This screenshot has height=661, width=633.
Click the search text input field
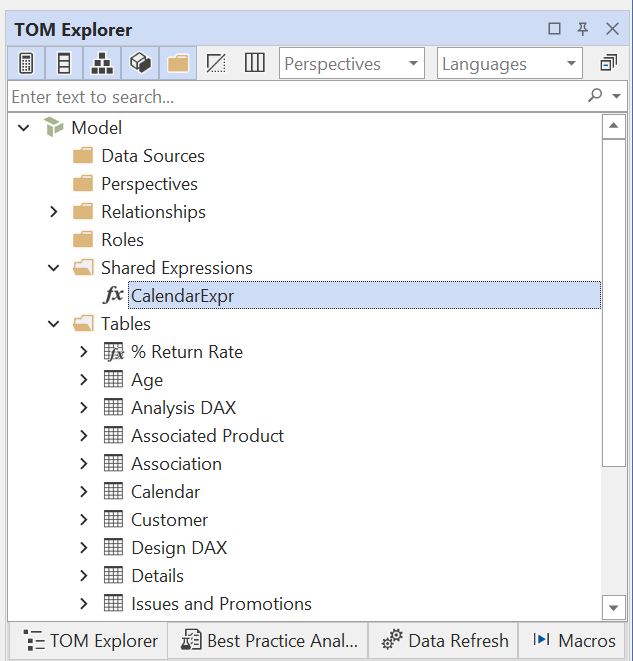290,97
